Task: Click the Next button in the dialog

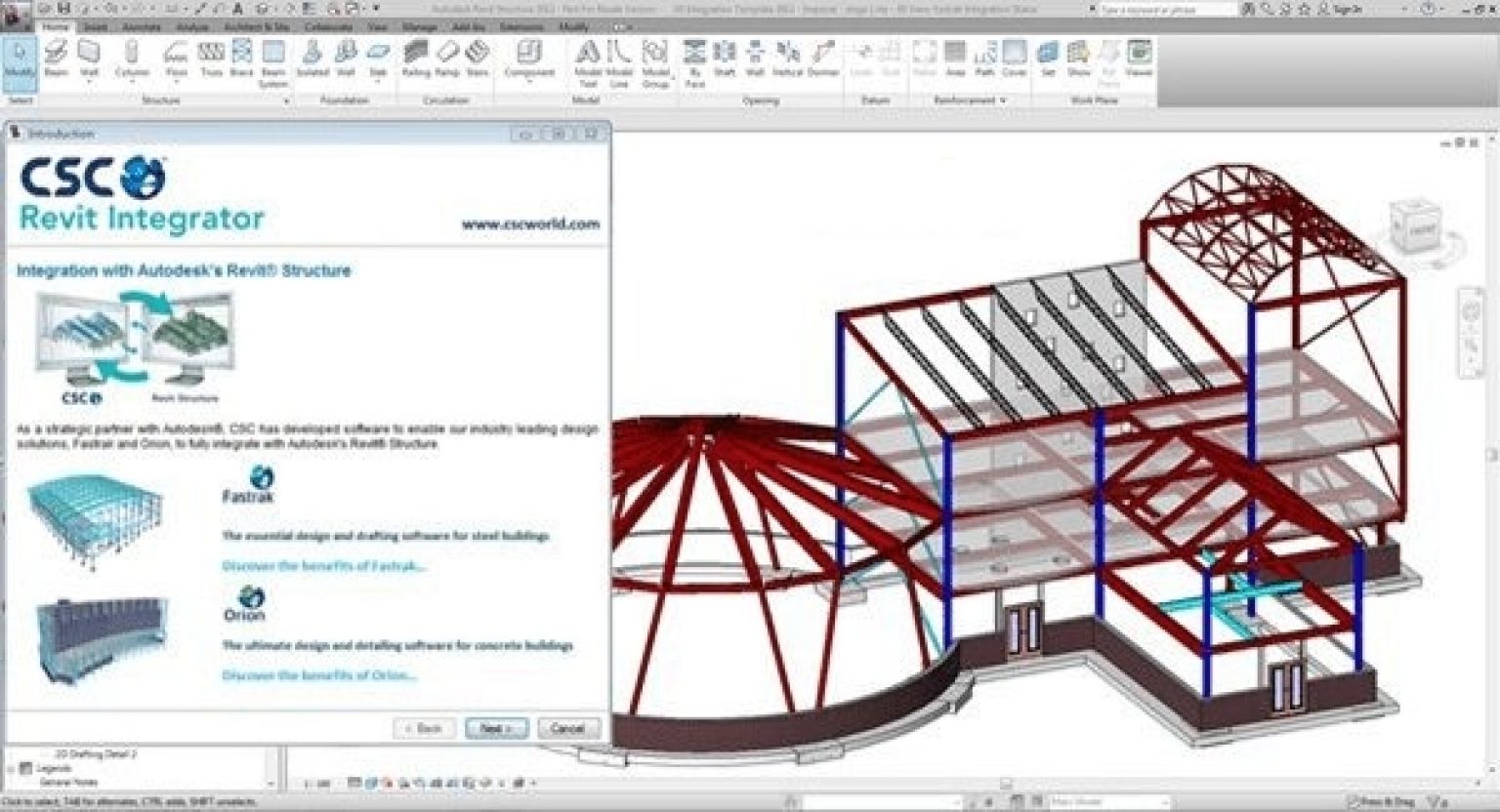Action: point(496,728)
